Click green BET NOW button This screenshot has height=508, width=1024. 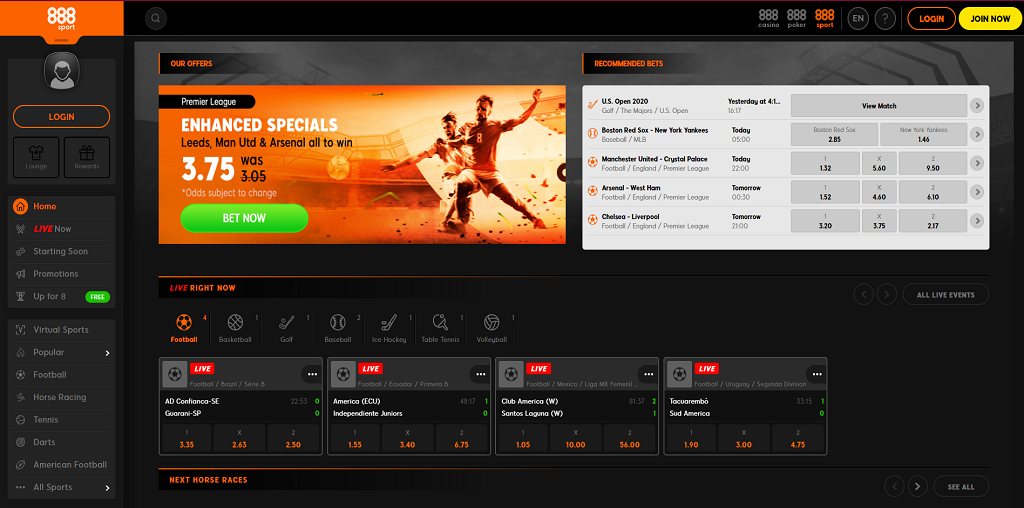pos(244,218)
